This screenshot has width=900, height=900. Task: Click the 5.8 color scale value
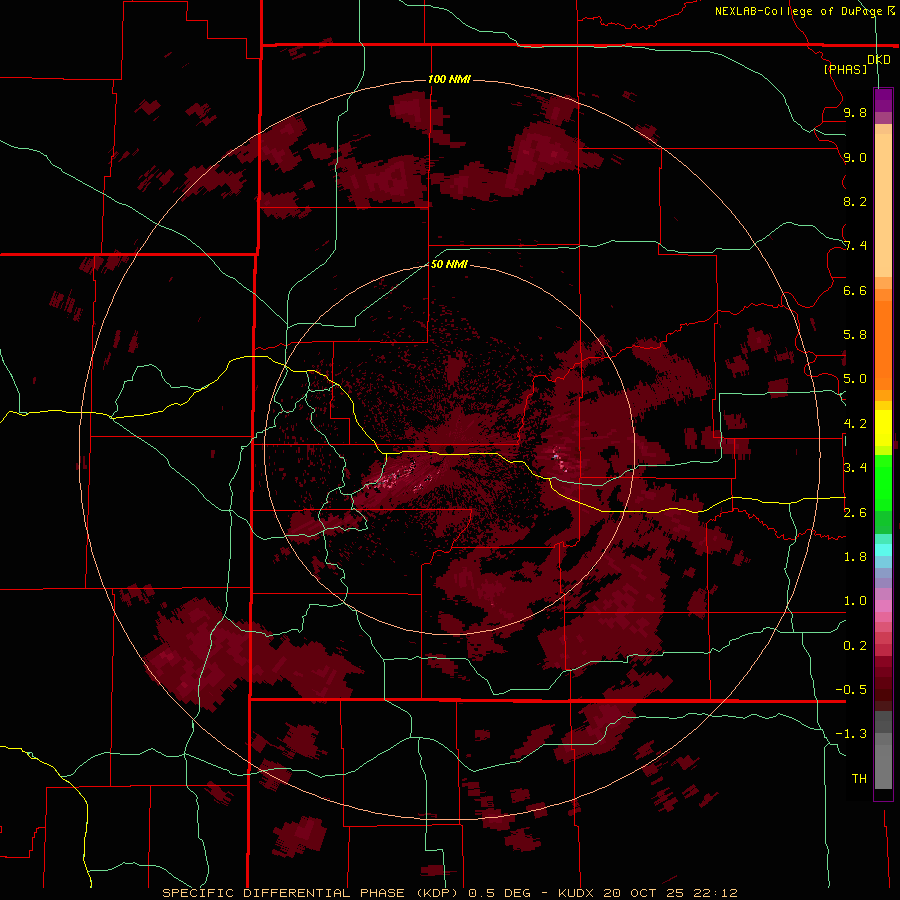point(855,335)
